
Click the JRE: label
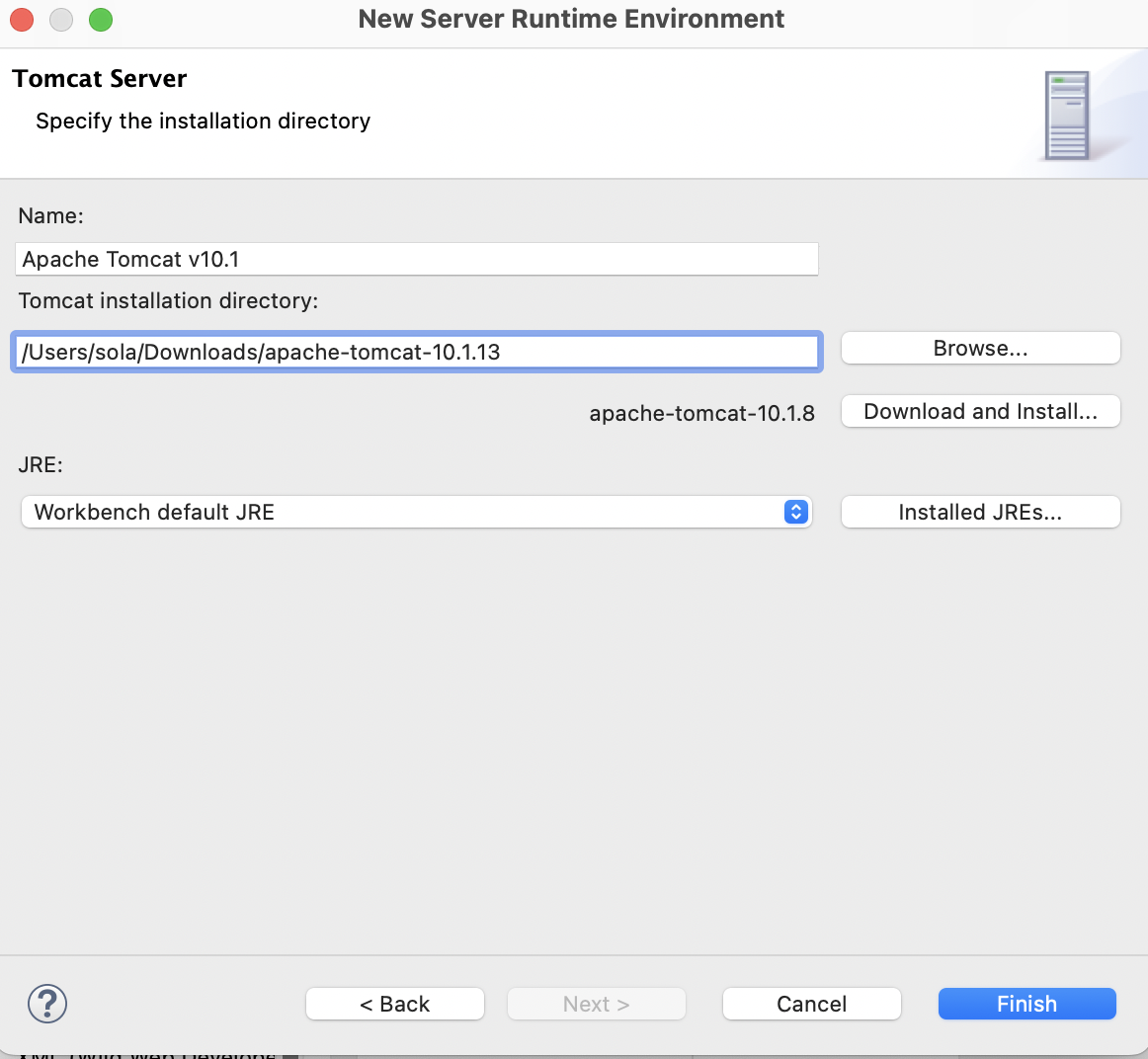point(41,464)
